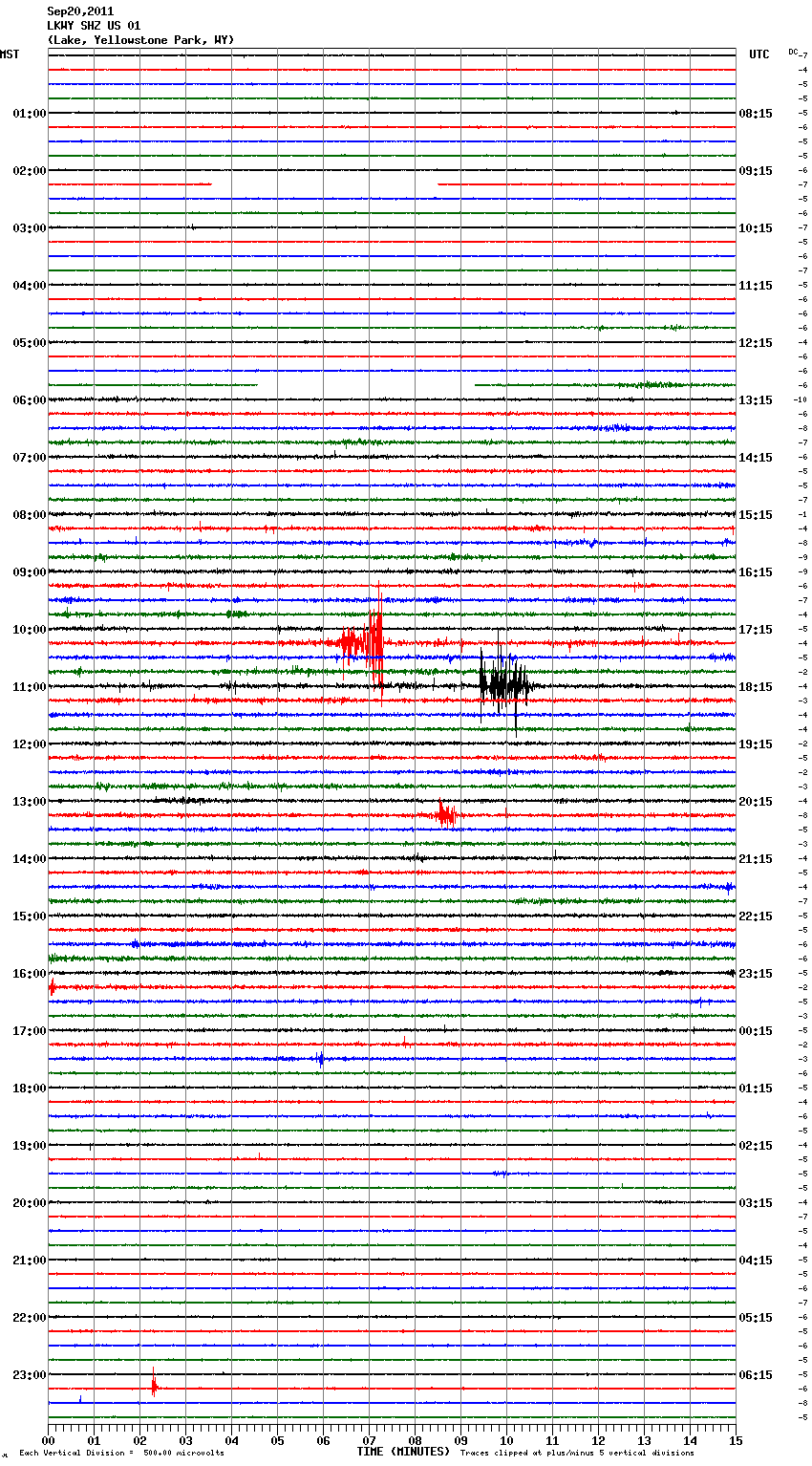
Task: Click the 22:15 UTC time label
Action: coord(756,916)
